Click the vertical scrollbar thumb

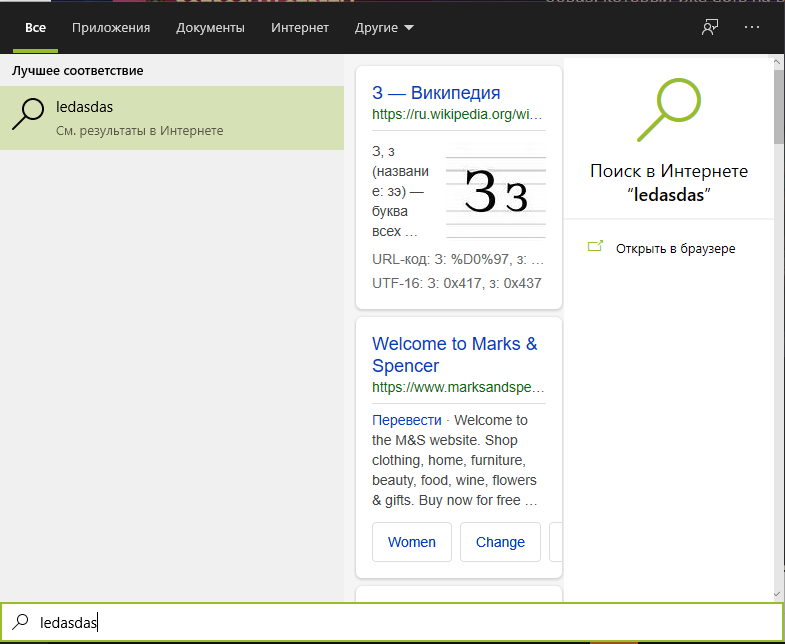coord(778,107)
